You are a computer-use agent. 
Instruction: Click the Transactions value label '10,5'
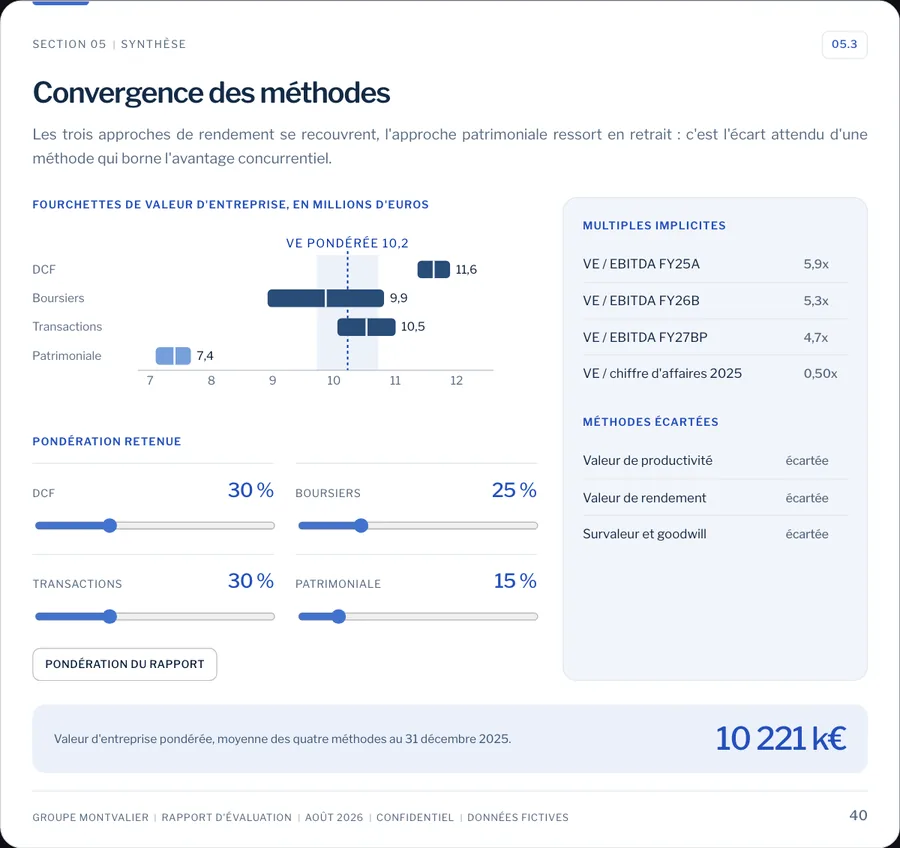pyautogui.click(x=413, y=327)
